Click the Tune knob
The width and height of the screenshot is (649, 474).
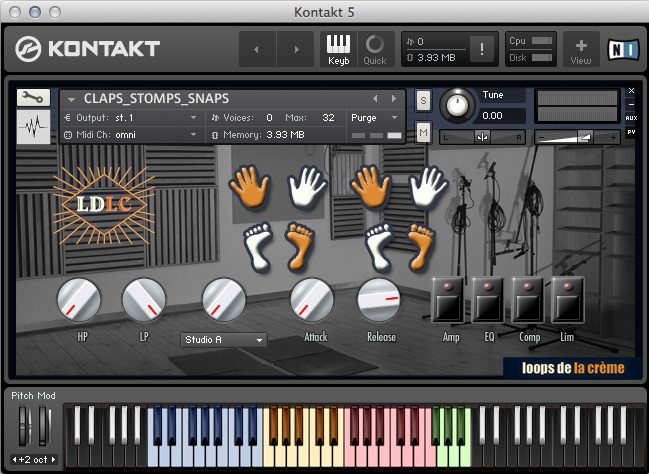(x=459, y=103)
